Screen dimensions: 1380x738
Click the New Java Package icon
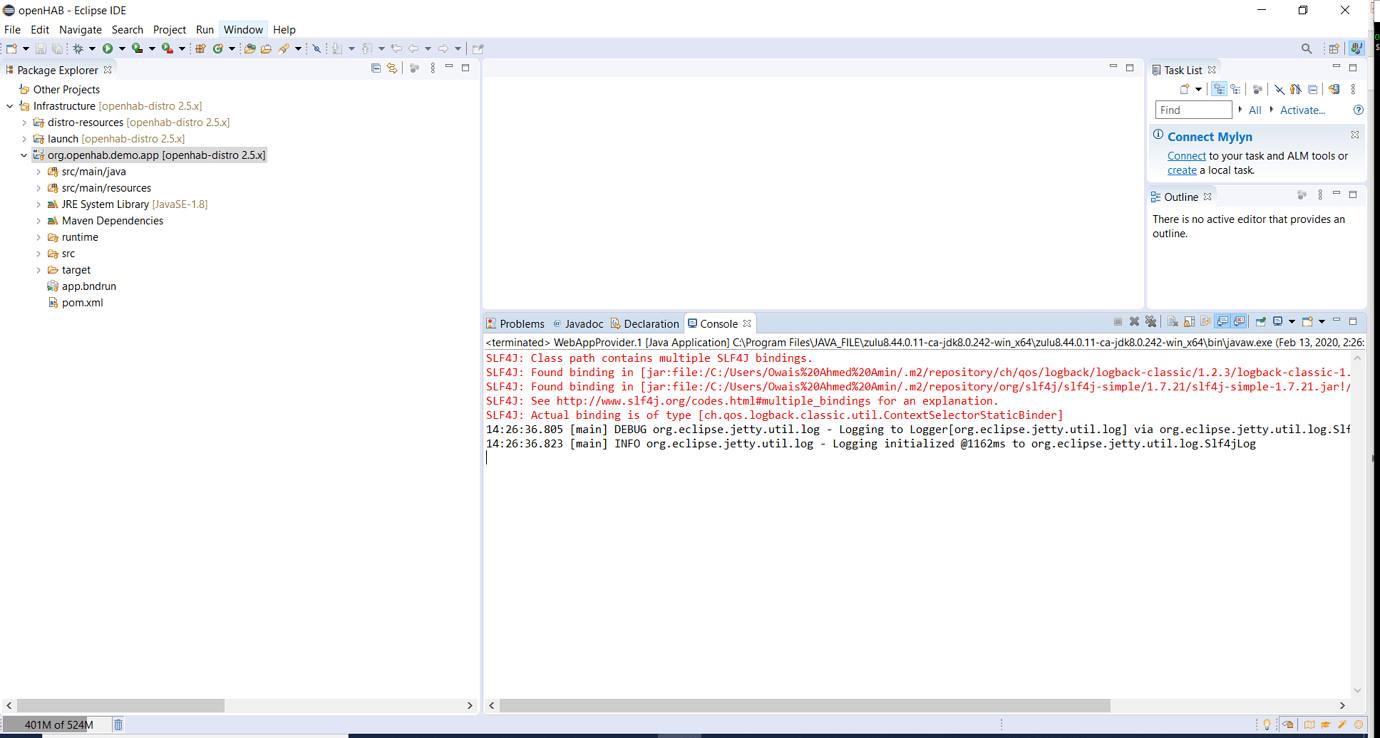pos(200,48)
